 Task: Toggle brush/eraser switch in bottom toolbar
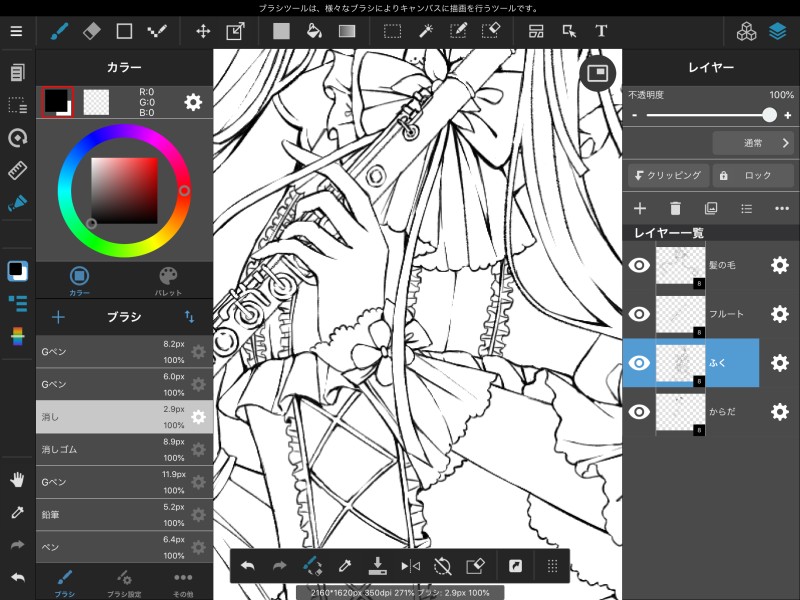coord(312,566)
